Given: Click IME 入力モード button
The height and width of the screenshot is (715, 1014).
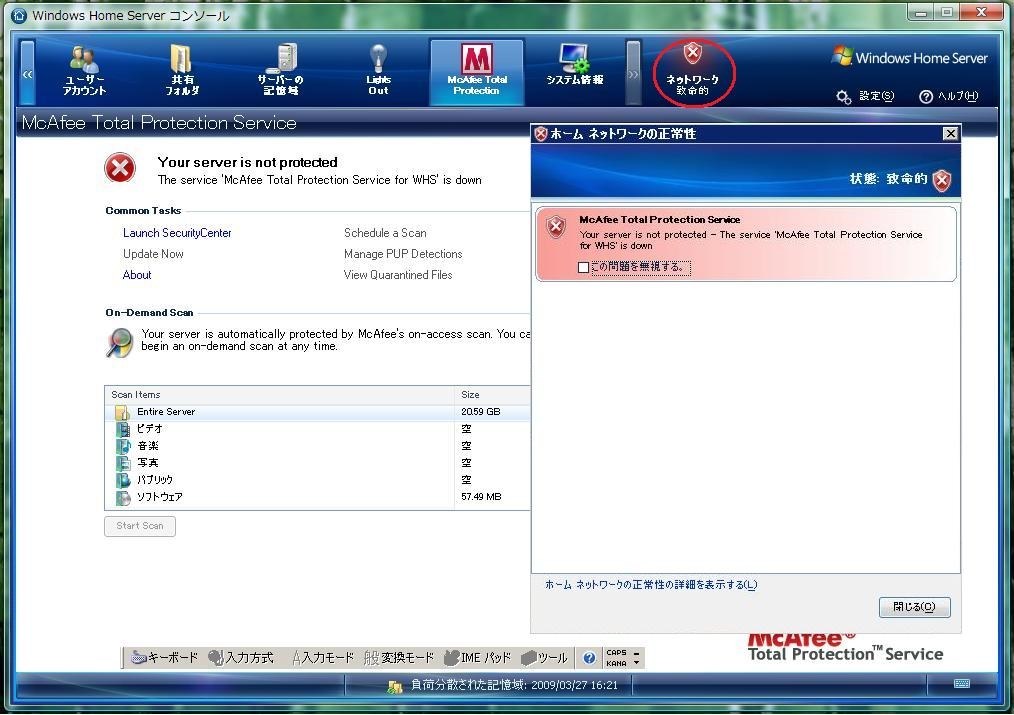Looking at the screenshot, I should point(322,658).
